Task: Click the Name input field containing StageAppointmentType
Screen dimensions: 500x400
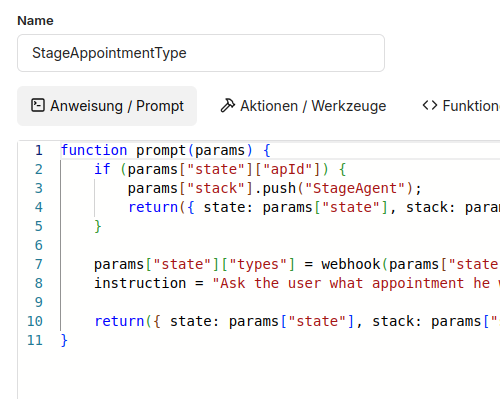Action: click(x=201, y=53)
